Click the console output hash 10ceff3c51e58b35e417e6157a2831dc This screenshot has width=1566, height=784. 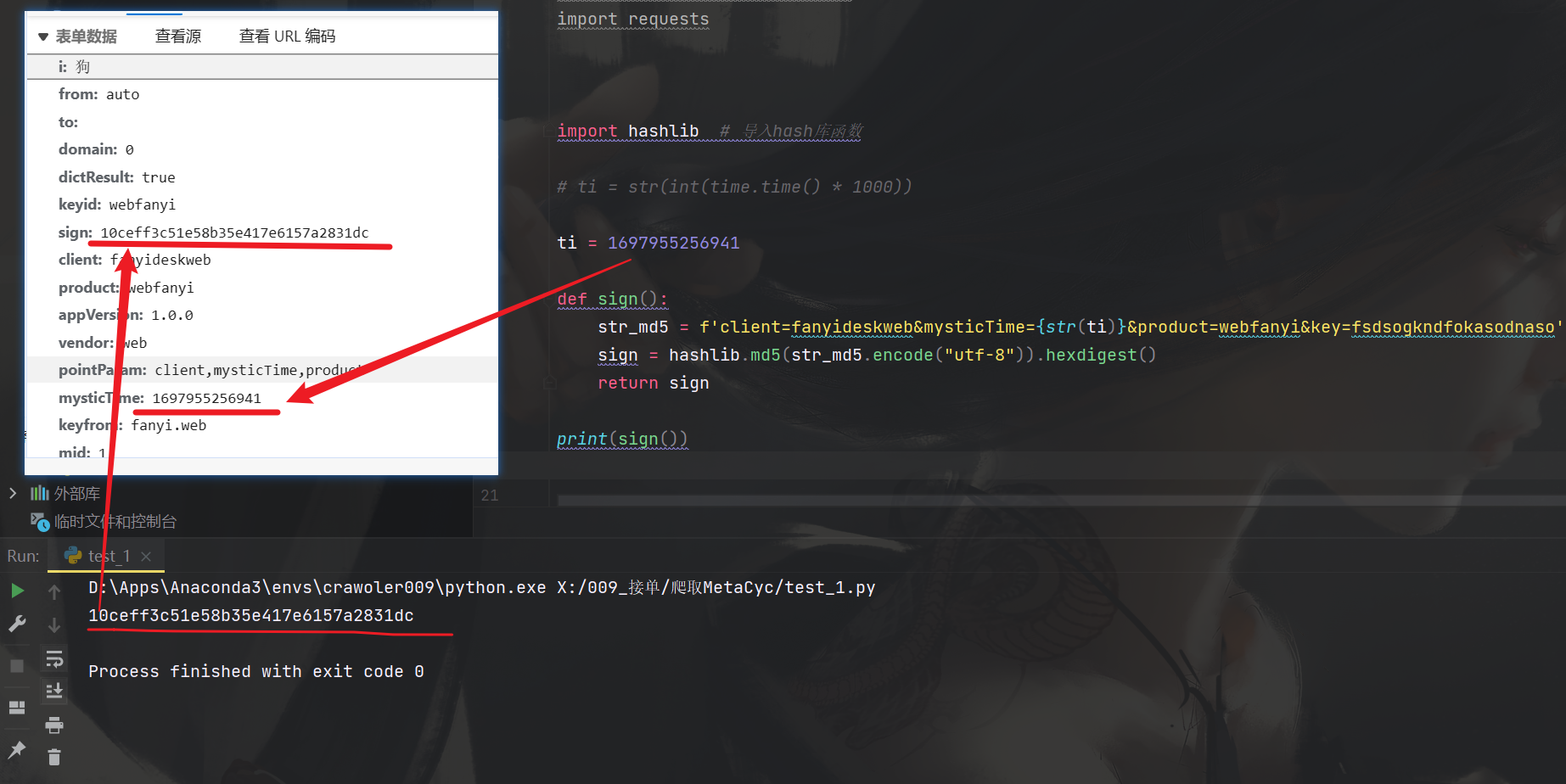click(251, 615)
